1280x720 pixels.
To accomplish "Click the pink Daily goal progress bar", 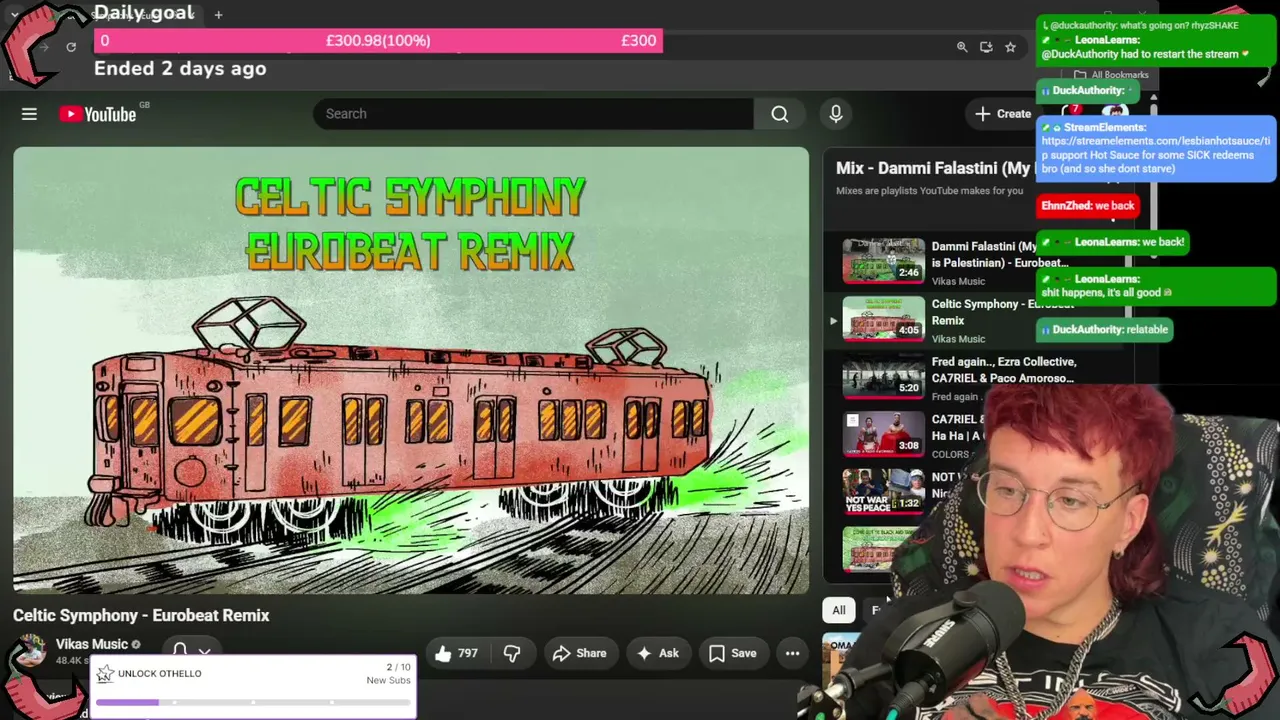I will pyautogui.click(x=378, y=40).
